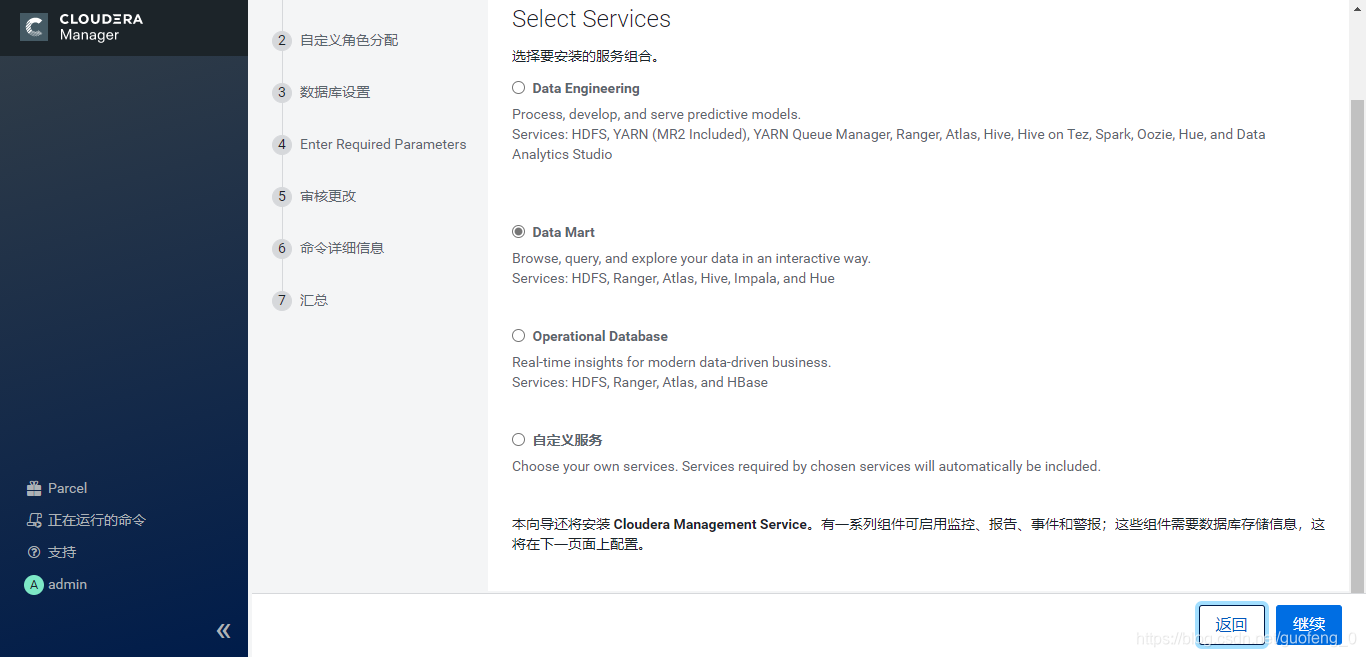Click the Cloudera Manager title text
Image resolution: width=1366 pixels, height=657 pixels.
[x=101, y=27]
